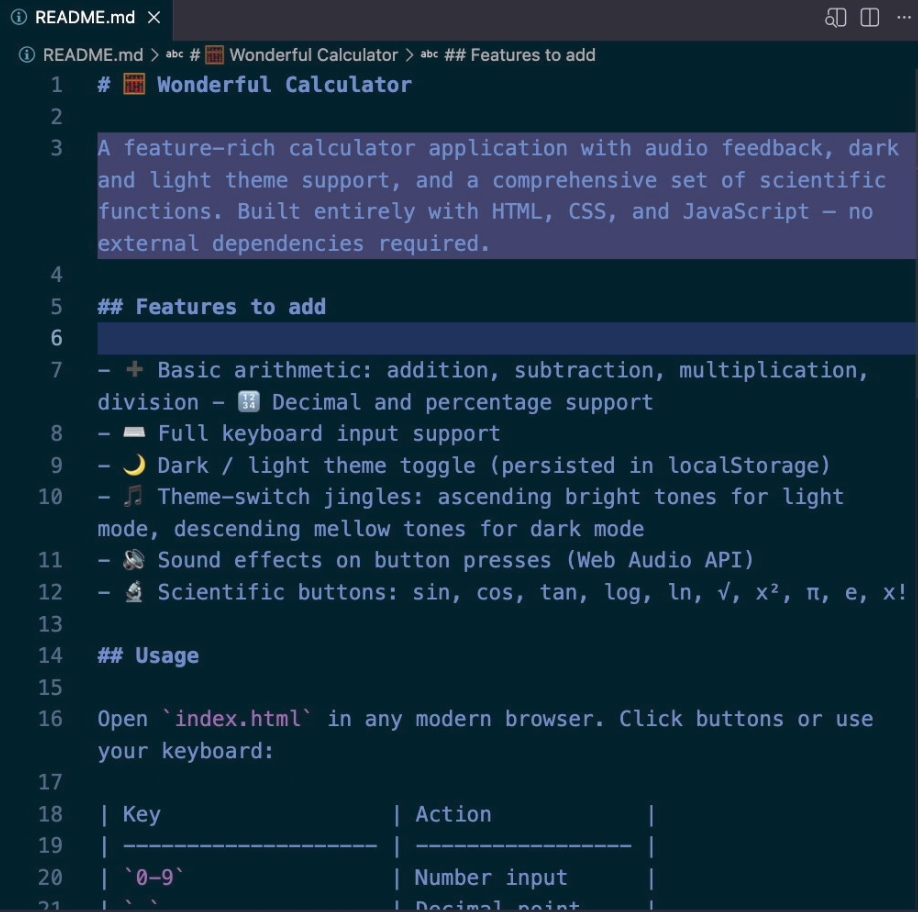Close the README.md tab
This screenshot has height=912, width=918.
[x=153, y=17]
